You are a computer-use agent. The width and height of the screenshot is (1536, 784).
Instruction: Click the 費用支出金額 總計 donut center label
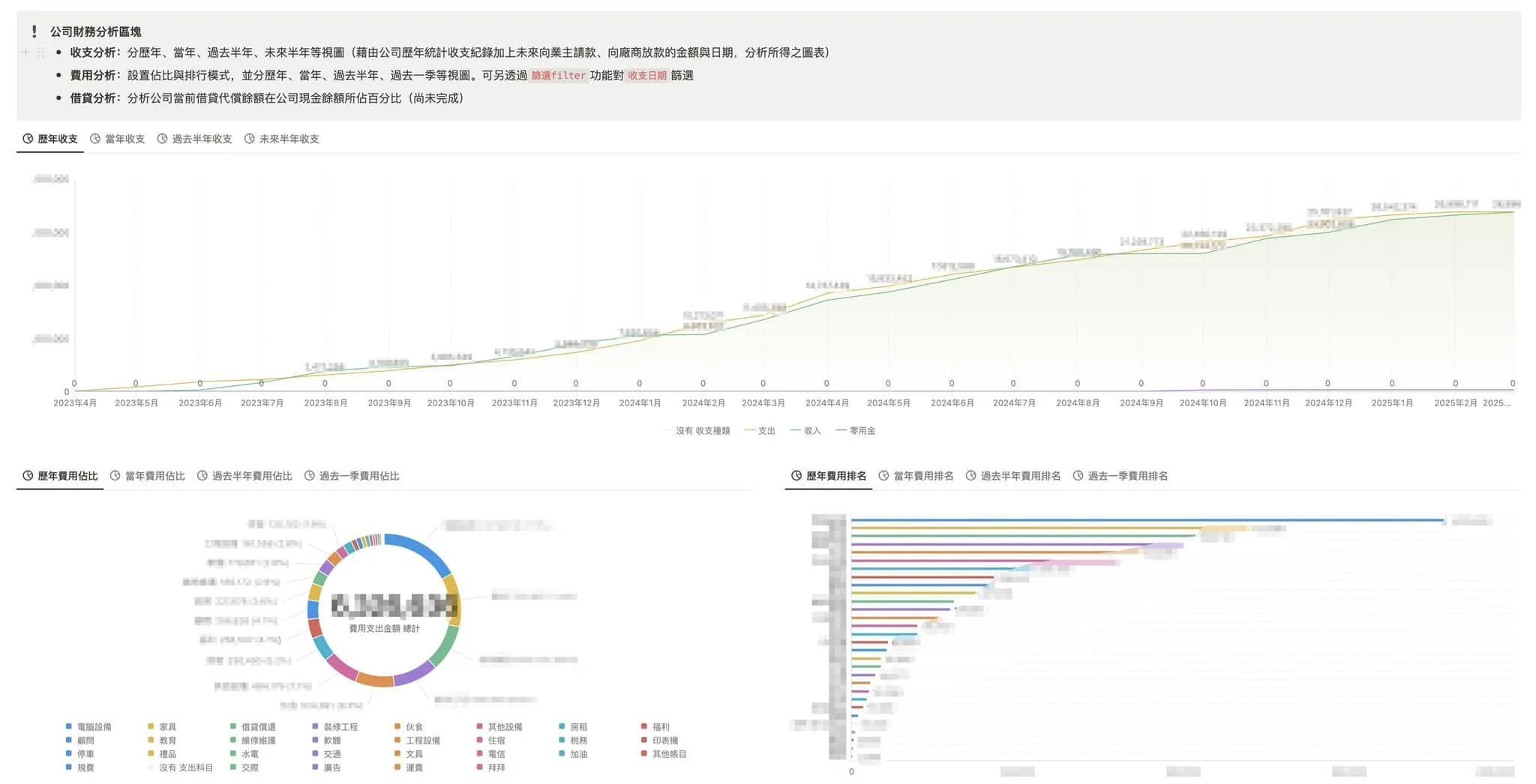tap(384, 629)
